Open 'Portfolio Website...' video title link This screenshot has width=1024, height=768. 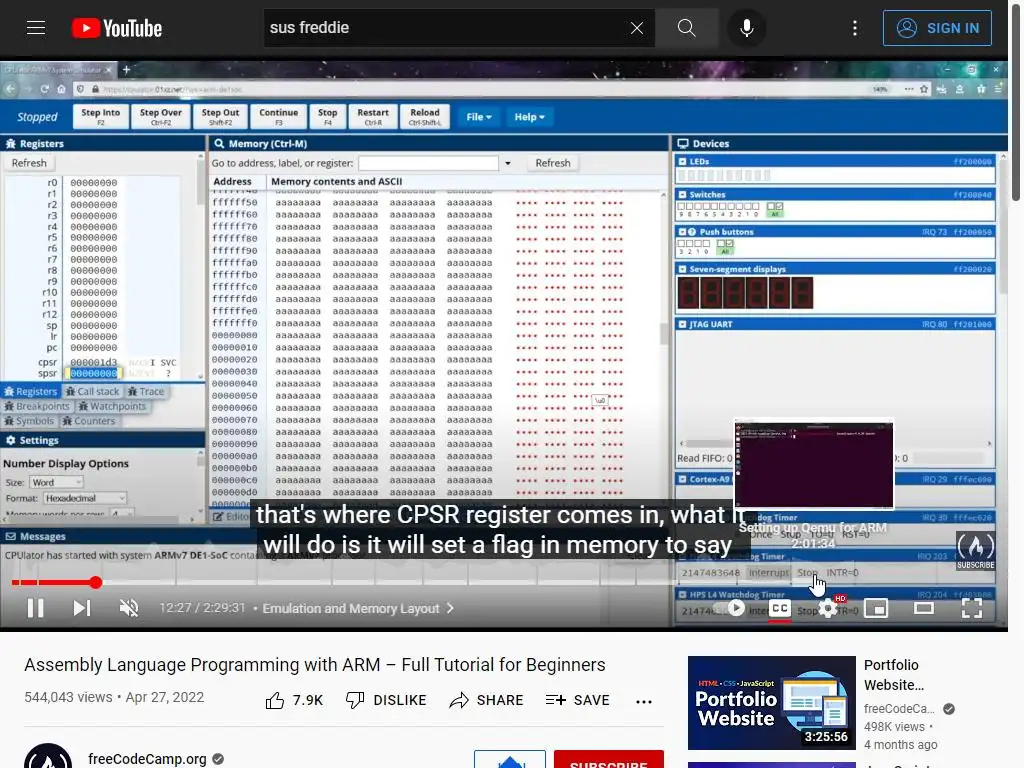pos(893,675)
